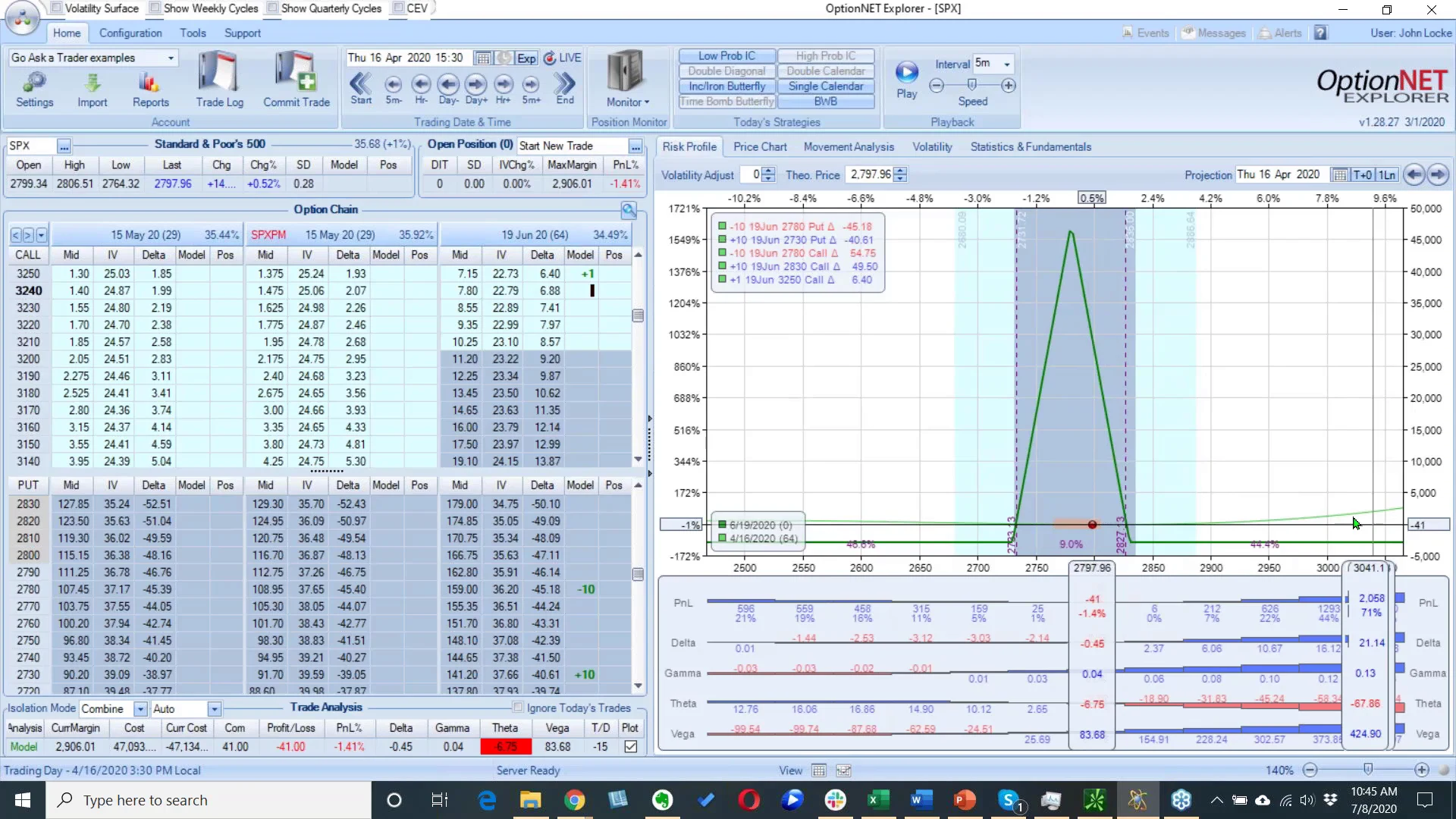
Task: Toggle Show Weekly Cycles checkbox
Action: 155,8
